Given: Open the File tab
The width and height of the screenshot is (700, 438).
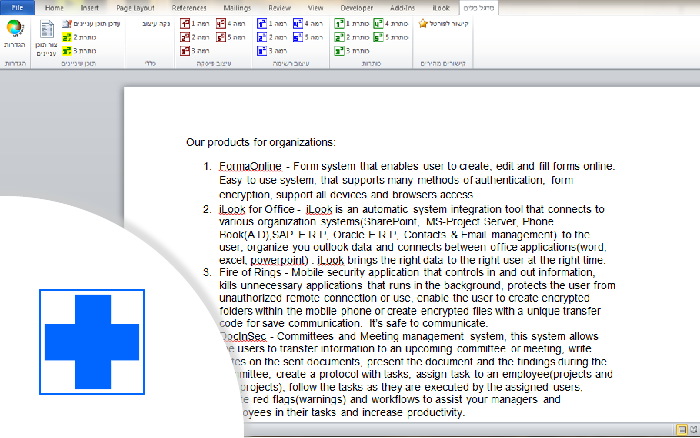Looking at the screenshot, I should (x=17, y=8).
